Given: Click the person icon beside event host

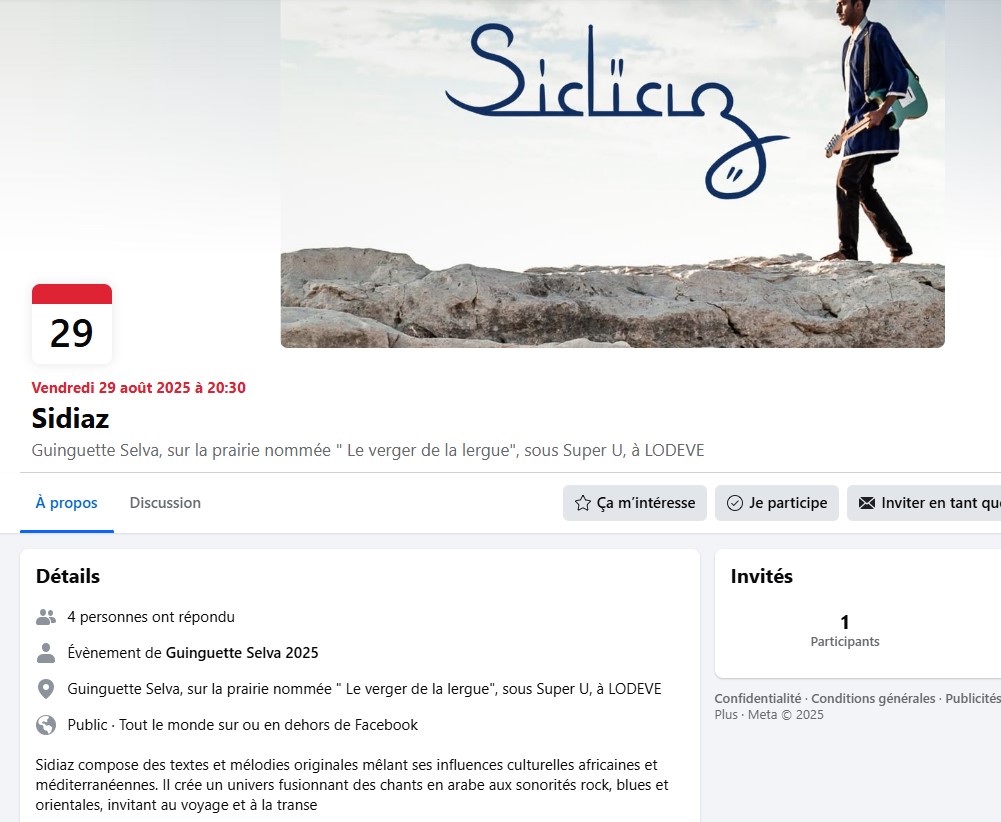Looking at the screenshot, I should click(x=46, y=653).
